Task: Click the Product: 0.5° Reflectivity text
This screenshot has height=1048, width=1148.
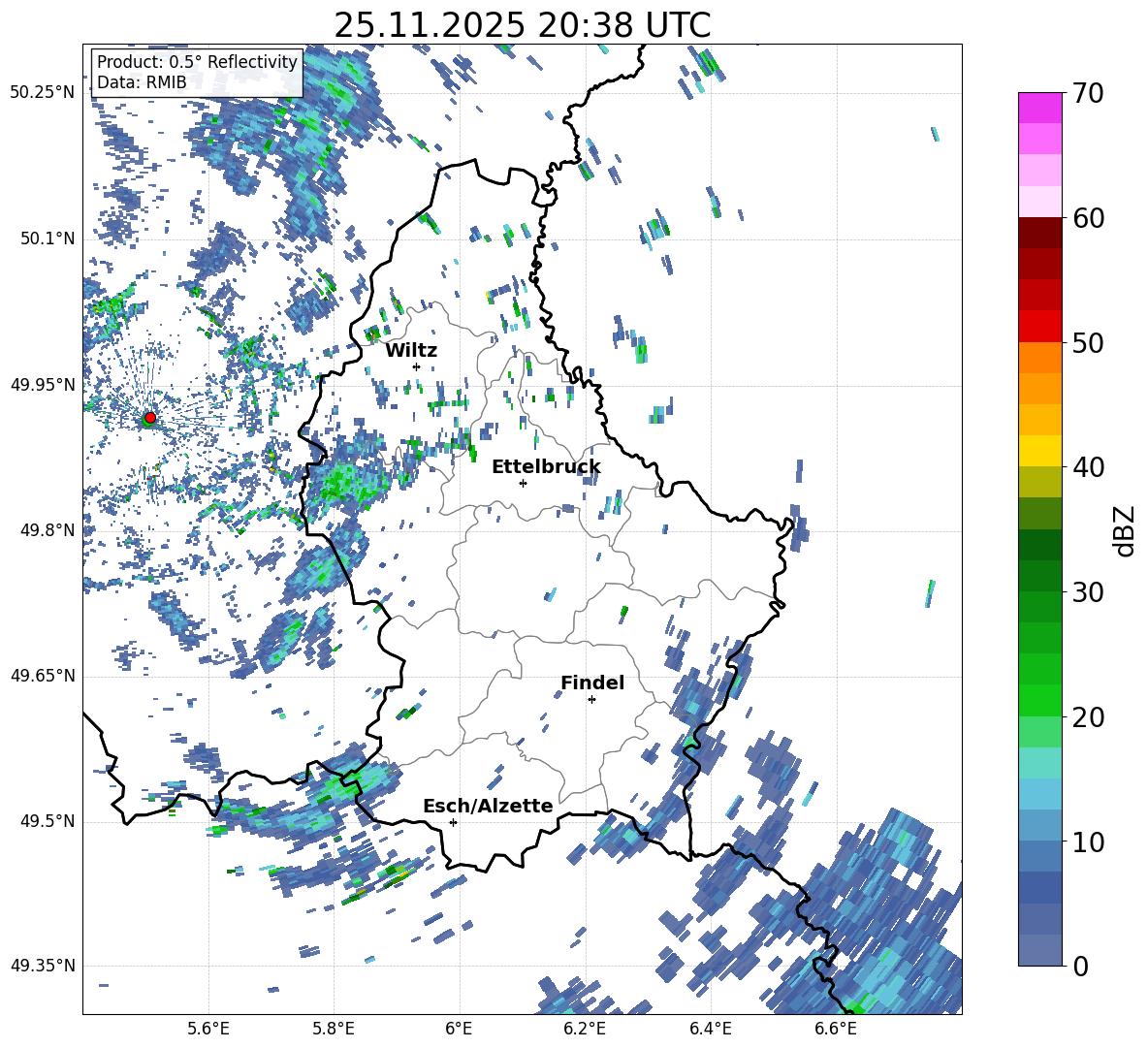Action: pos(197,62)
